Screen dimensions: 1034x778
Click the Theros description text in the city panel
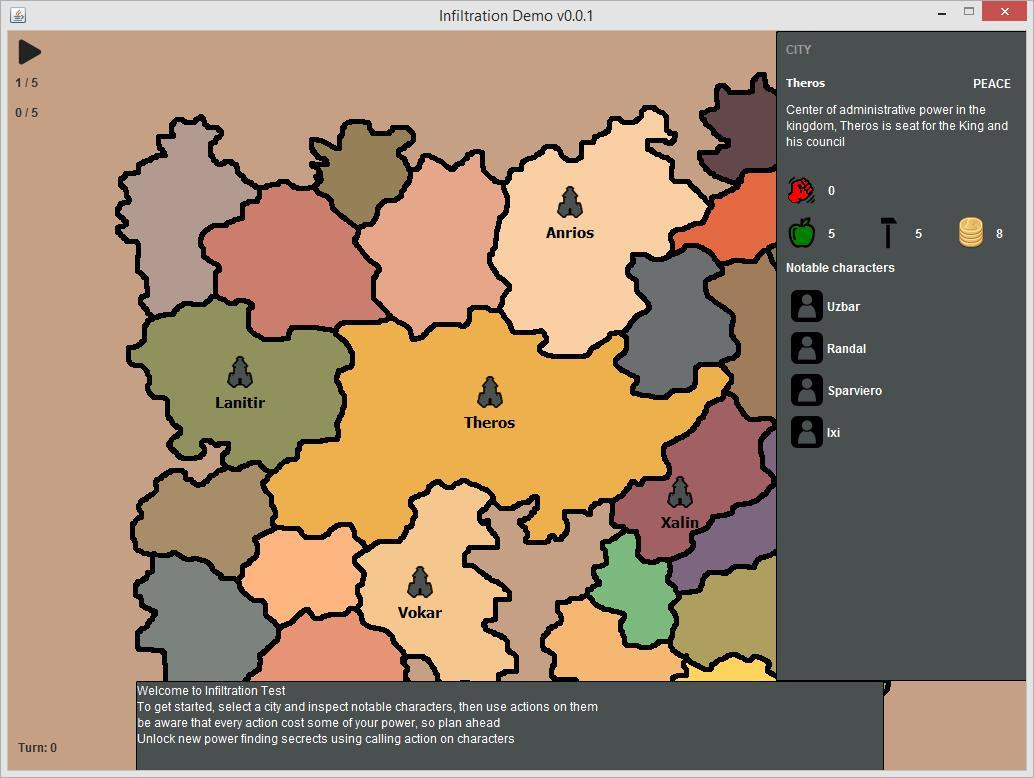[896, 125]
